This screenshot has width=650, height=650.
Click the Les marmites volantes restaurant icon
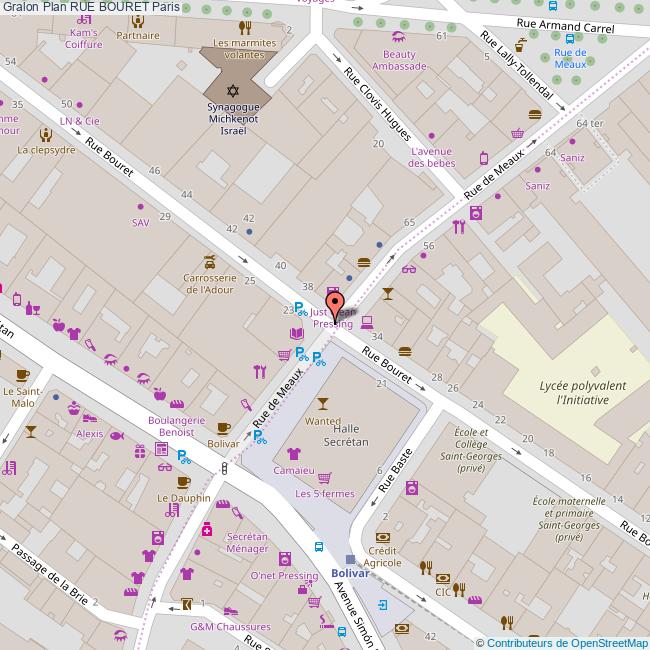245,28
